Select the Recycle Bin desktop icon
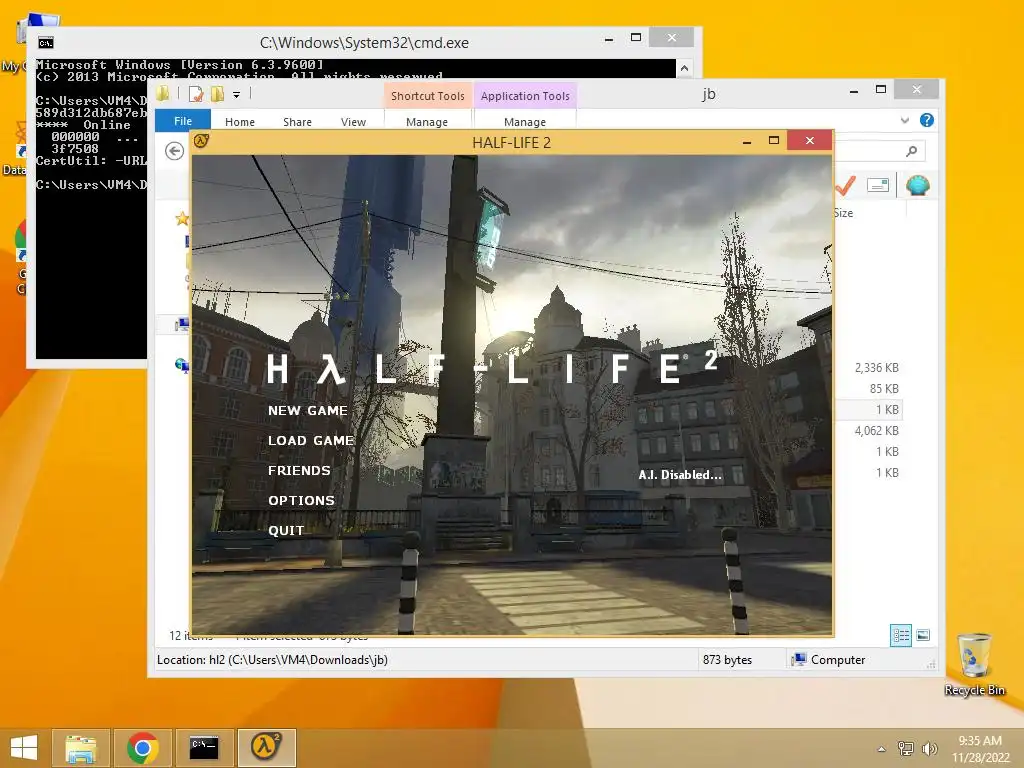The width and height of the screenshot is (1024, 768). pyautogui.click(x=974, y=665)
